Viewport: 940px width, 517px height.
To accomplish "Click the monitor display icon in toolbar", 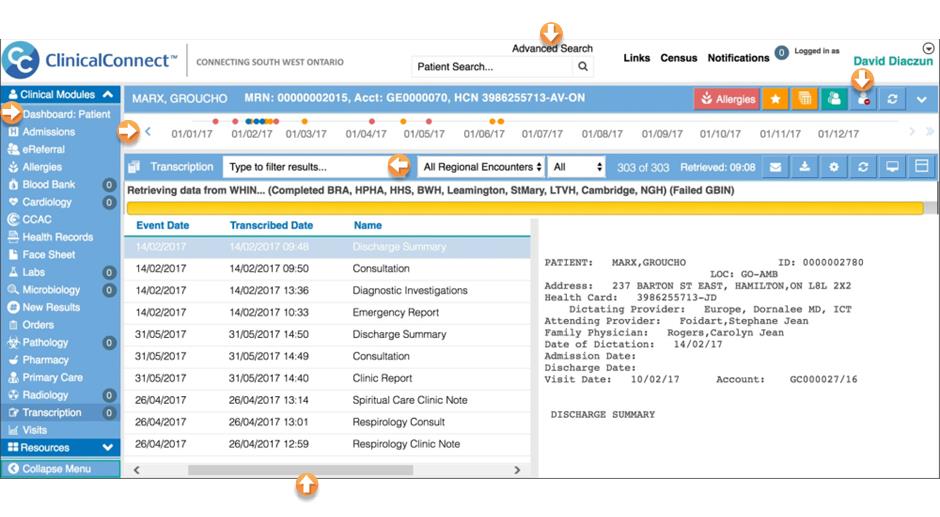I will [892, 167].
